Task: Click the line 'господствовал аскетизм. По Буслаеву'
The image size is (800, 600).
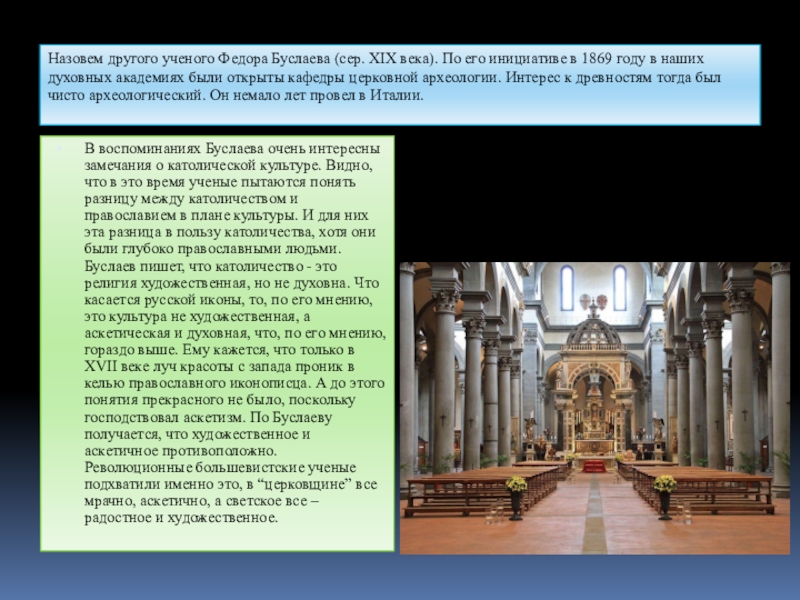Action: pyautogui.click(x=208, y=417)
